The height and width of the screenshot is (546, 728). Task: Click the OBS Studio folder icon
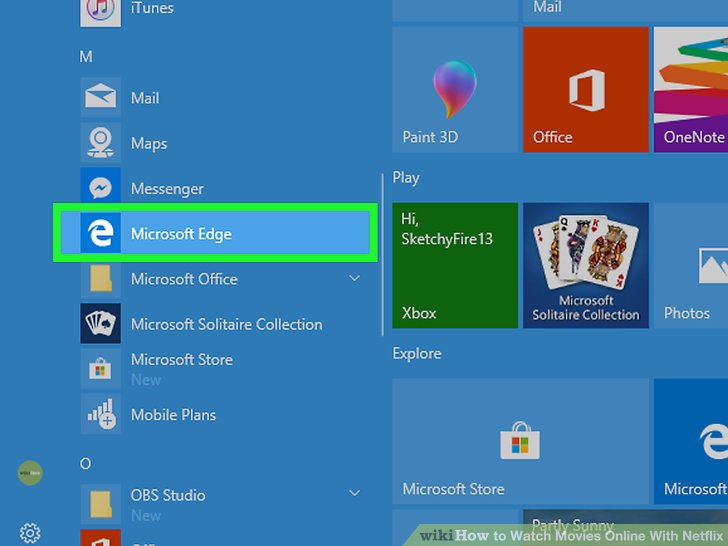click(100, 504)
